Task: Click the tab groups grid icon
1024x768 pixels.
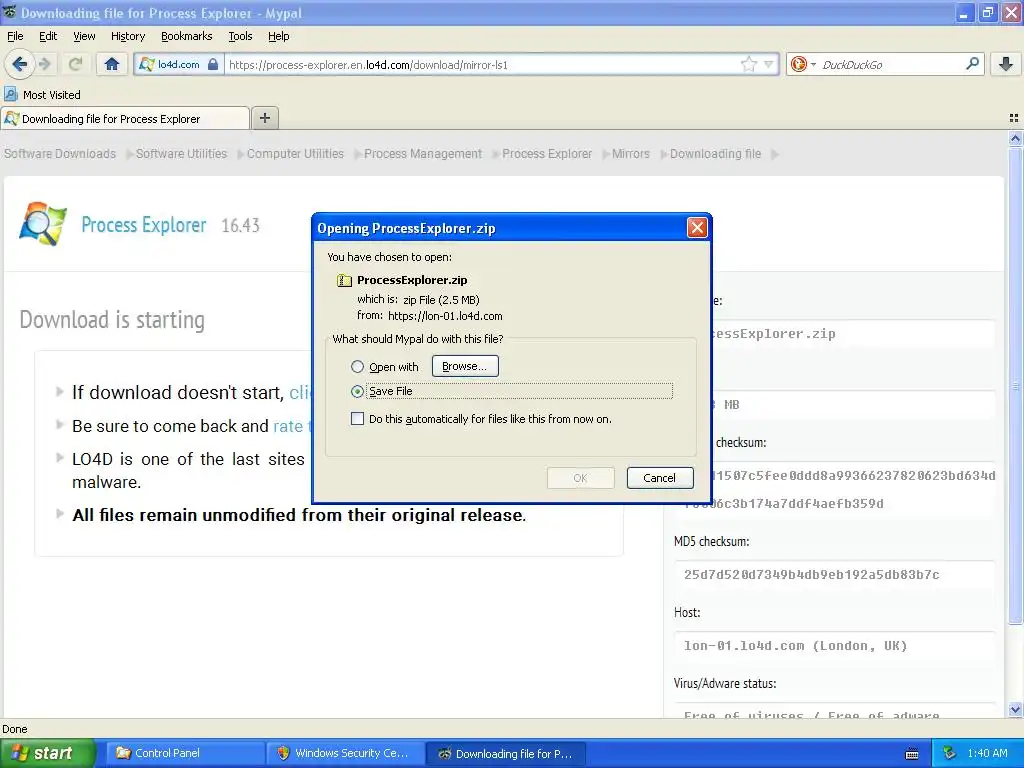Action: (x=1014, y=118)
